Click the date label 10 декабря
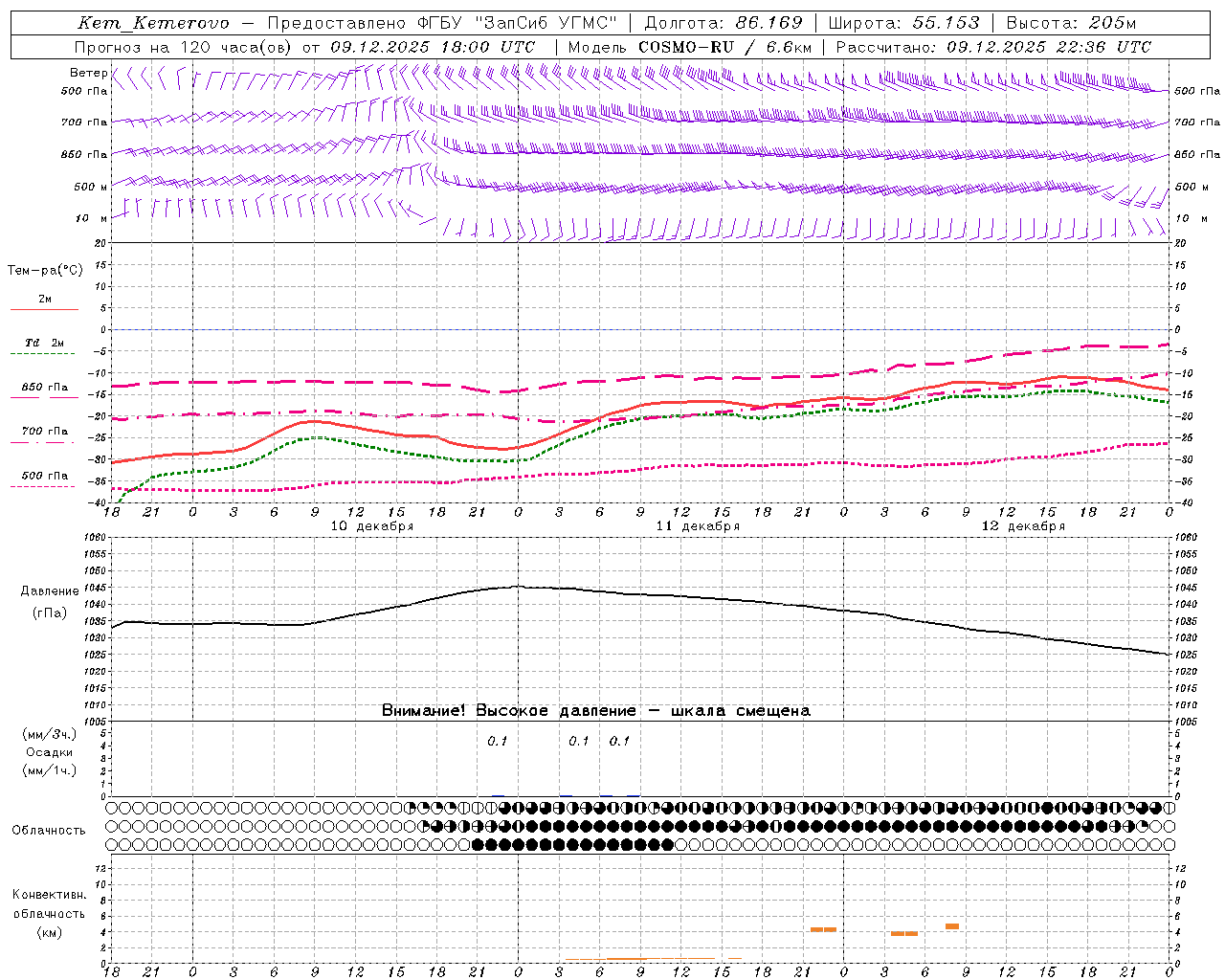This screenshot has height=980, width=1225. [372, 526]
